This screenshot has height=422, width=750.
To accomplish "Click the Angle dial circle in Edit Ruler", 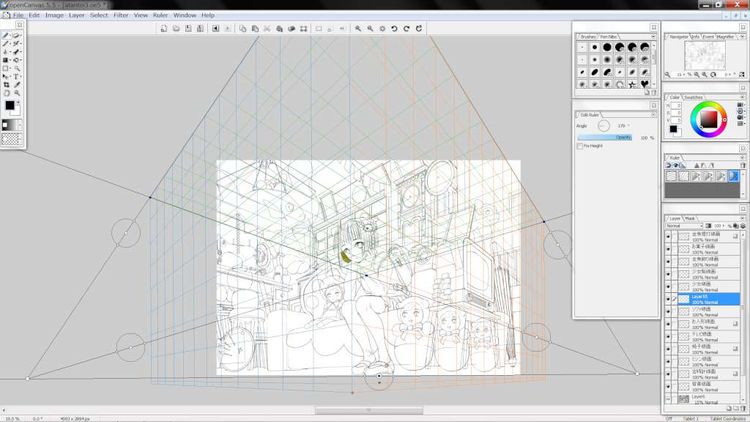I will point(604,126).
